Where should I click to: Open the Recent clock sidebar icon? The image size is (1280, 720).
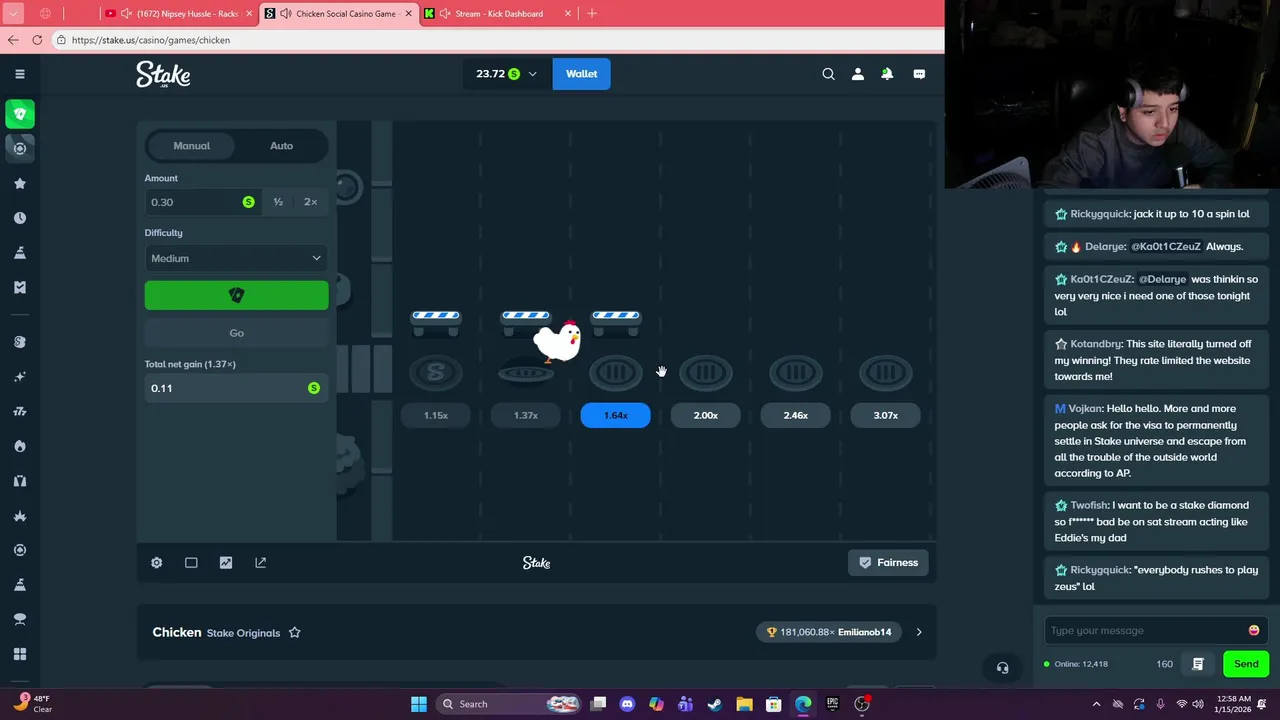coord(20,218)
